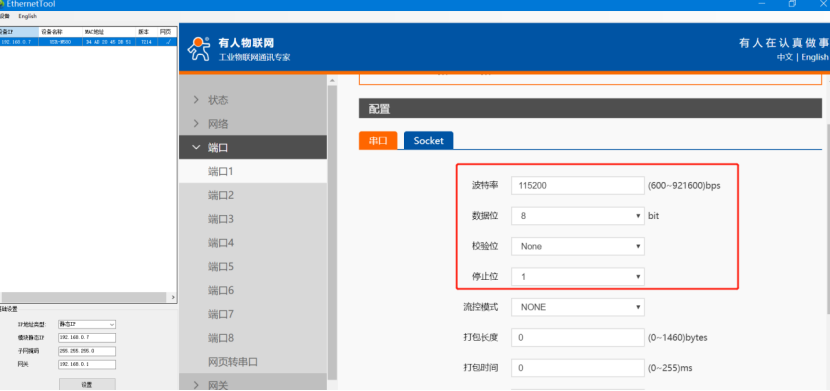Select the checkmark in the web page column
This screenshot has width=830, height=391.
168,41
